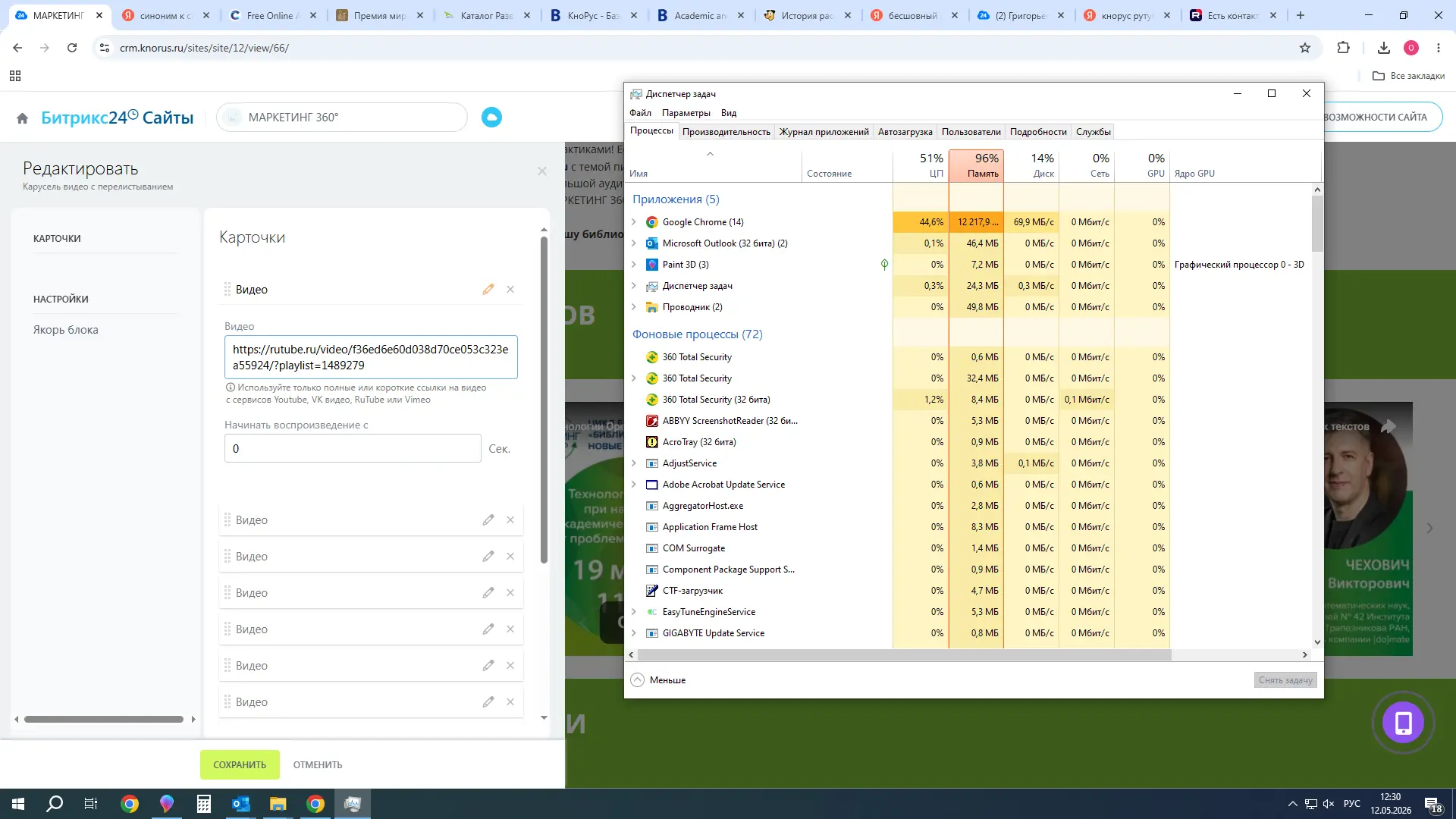Open the Вид menu in Task Manager
The height and width of the screenshot is (819, 1456).
[x=729, y=113]
